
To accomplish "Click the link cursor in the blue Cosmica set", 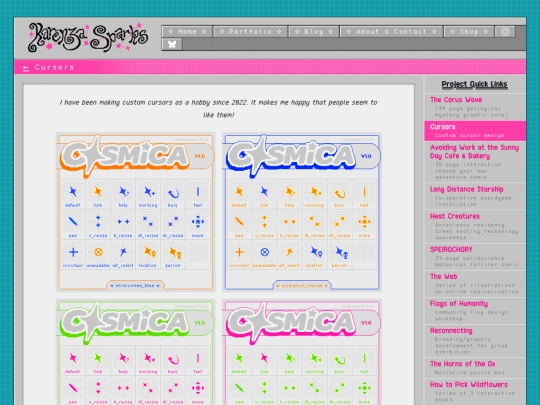I will 264,191.
